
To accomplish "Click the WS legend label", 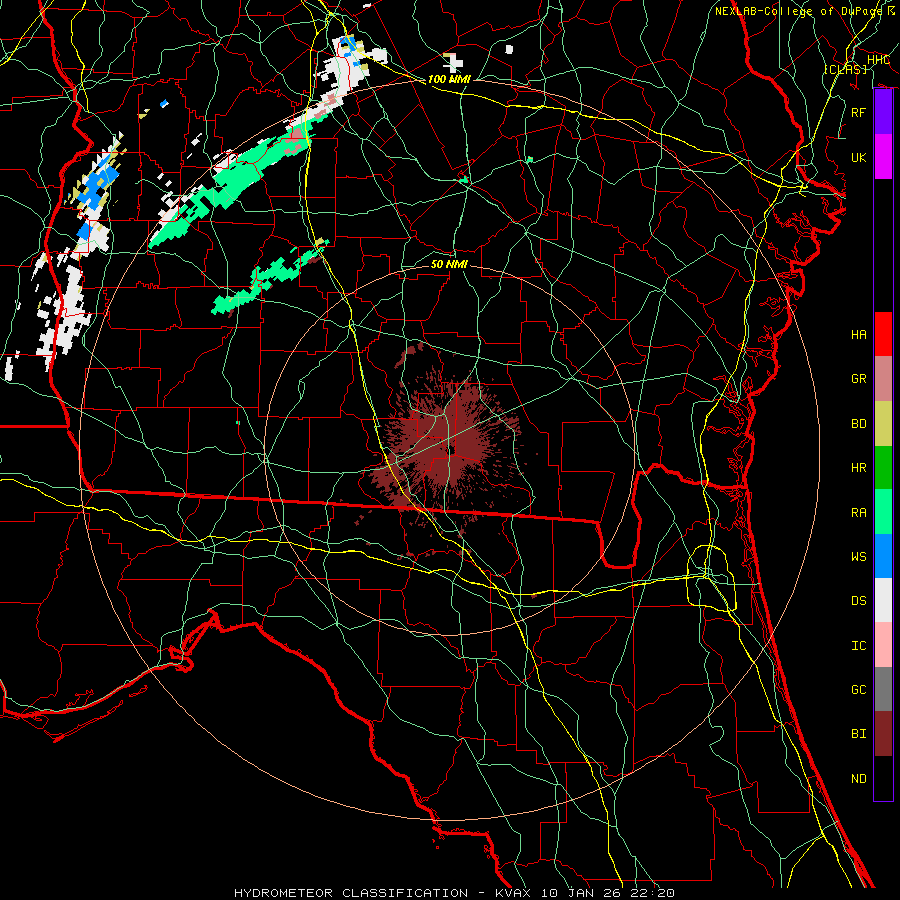I will (859, 557).
